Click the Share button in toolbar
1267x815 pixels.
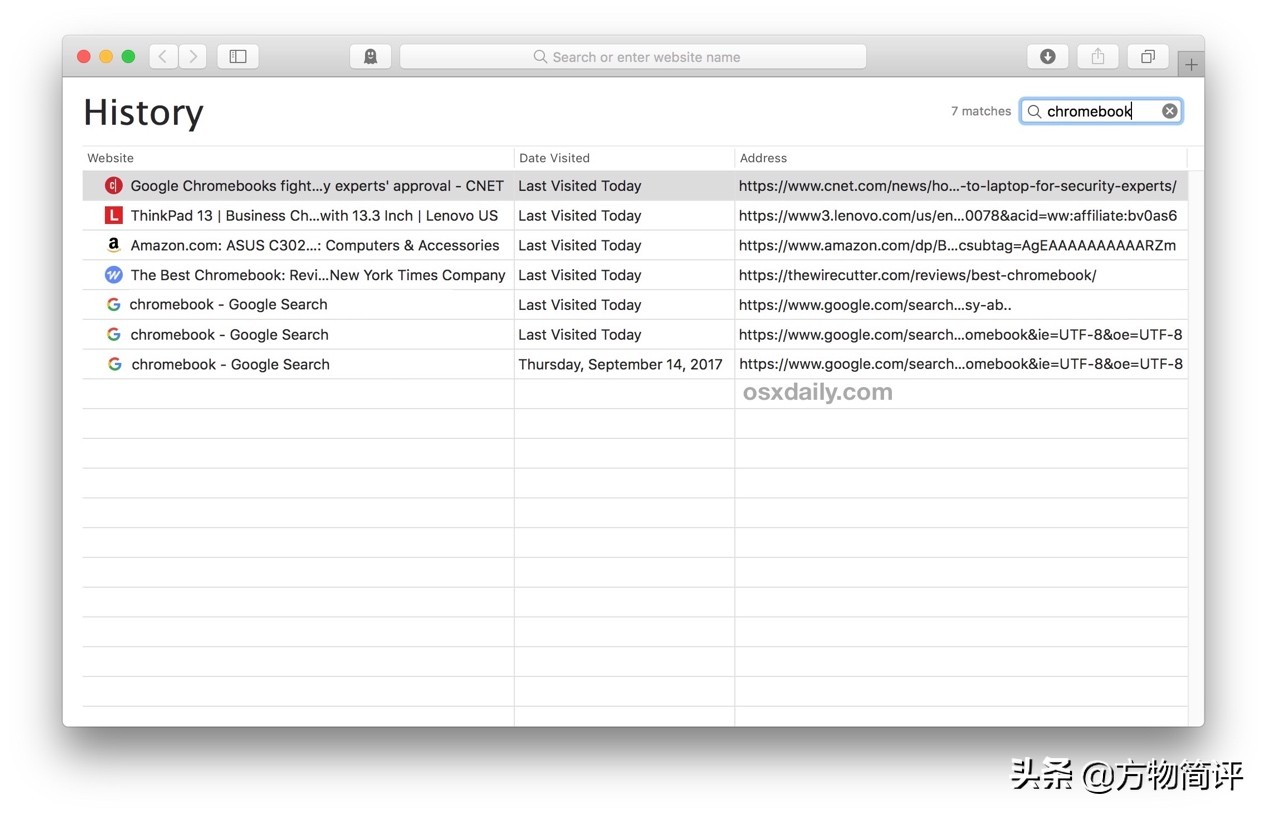1097,57
